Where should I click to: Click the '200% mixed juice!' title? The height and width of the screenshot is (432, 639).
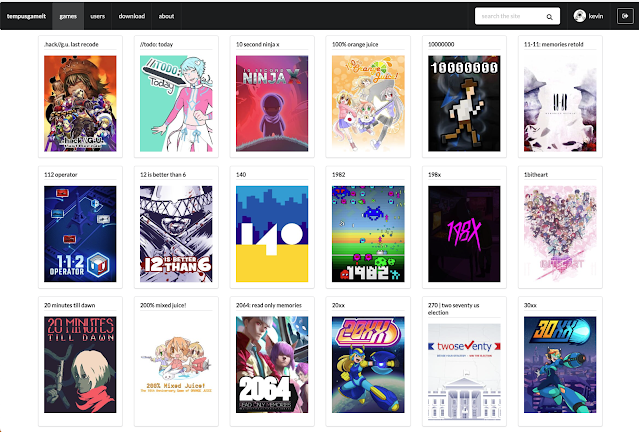click(163, 305)
